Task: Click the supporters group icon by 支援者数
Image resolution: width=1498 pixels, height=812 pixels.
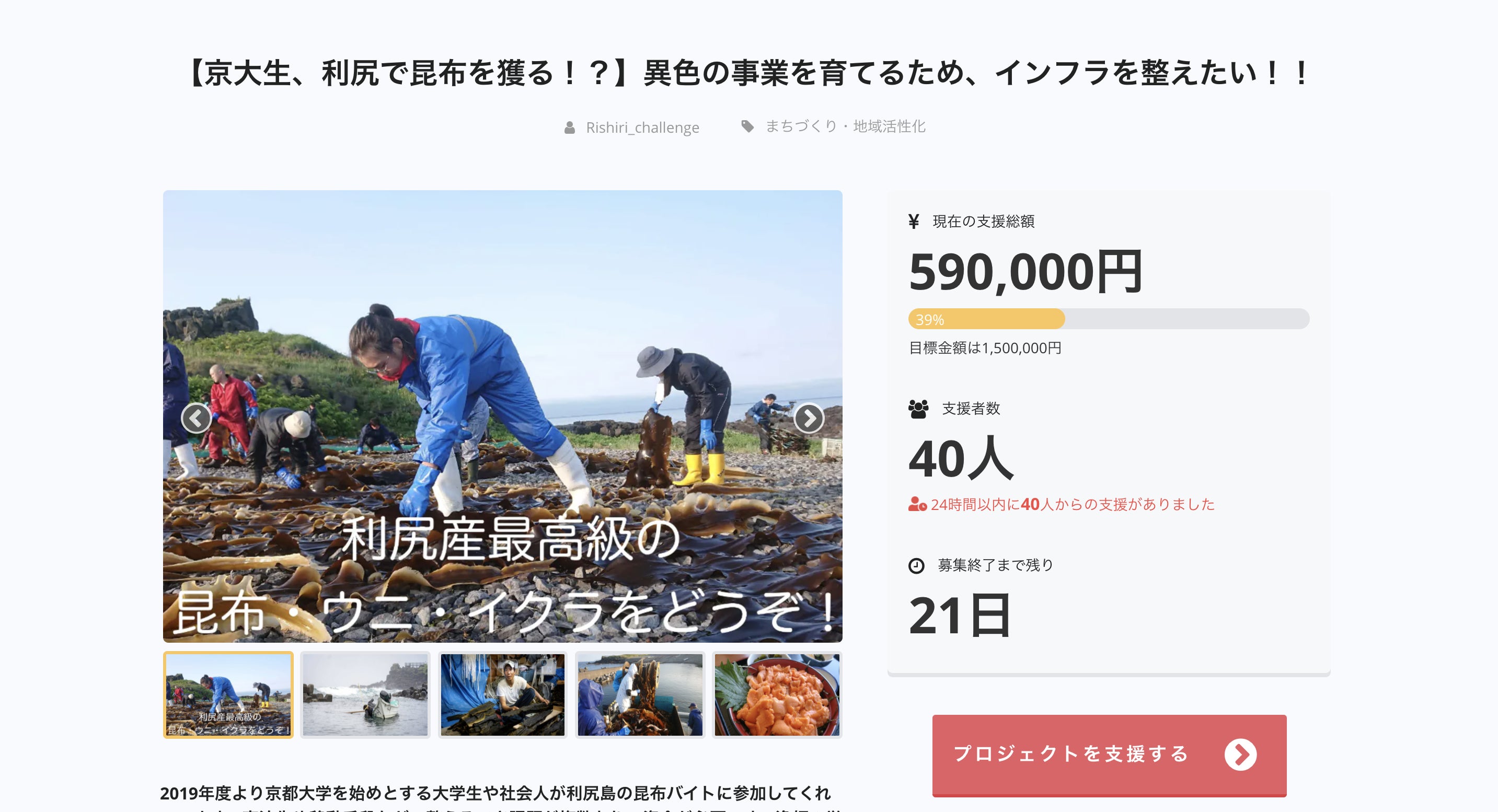Action: click(918, 409)
